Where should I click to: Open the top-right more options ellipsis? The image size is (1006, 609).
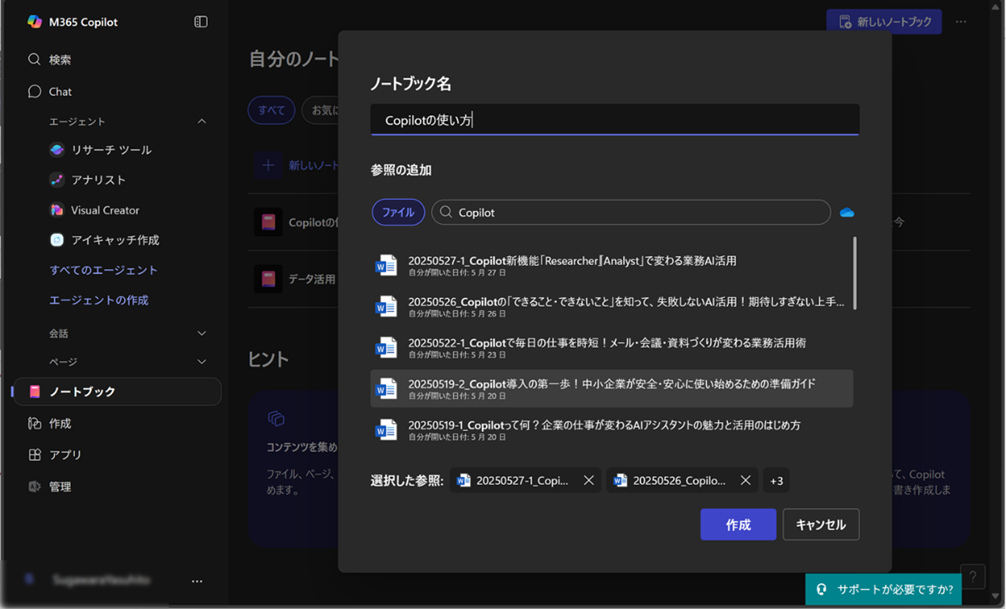pyautogui.click(x=960, y=22)
